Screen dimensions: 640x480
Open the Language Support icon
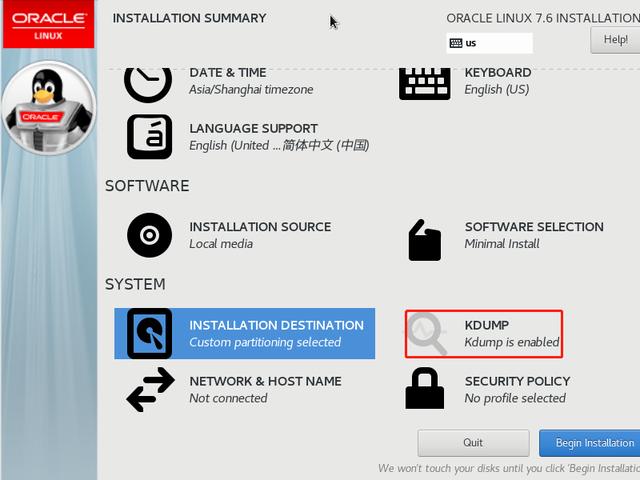pos(149,137)
